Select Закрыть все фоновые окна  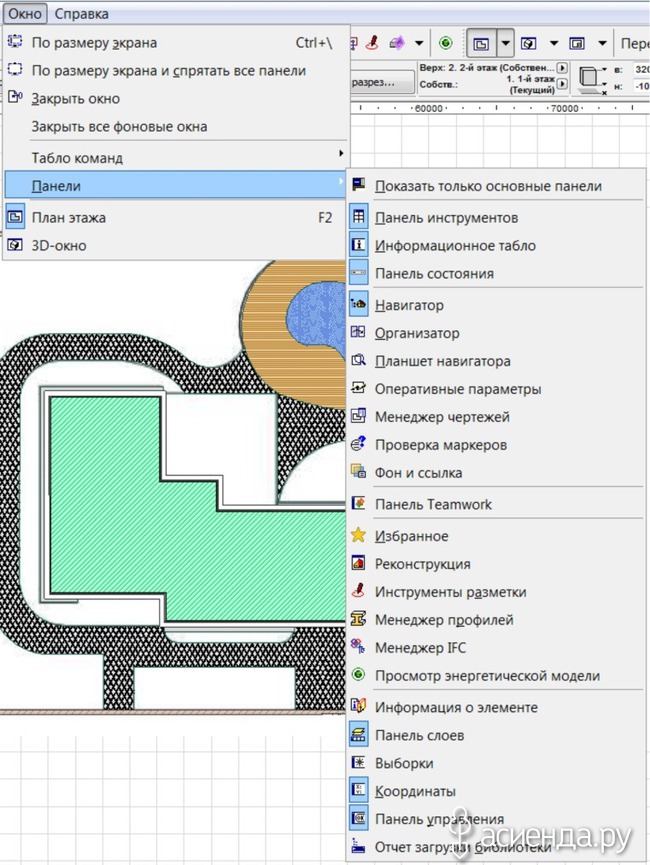(x=177, y=126)
